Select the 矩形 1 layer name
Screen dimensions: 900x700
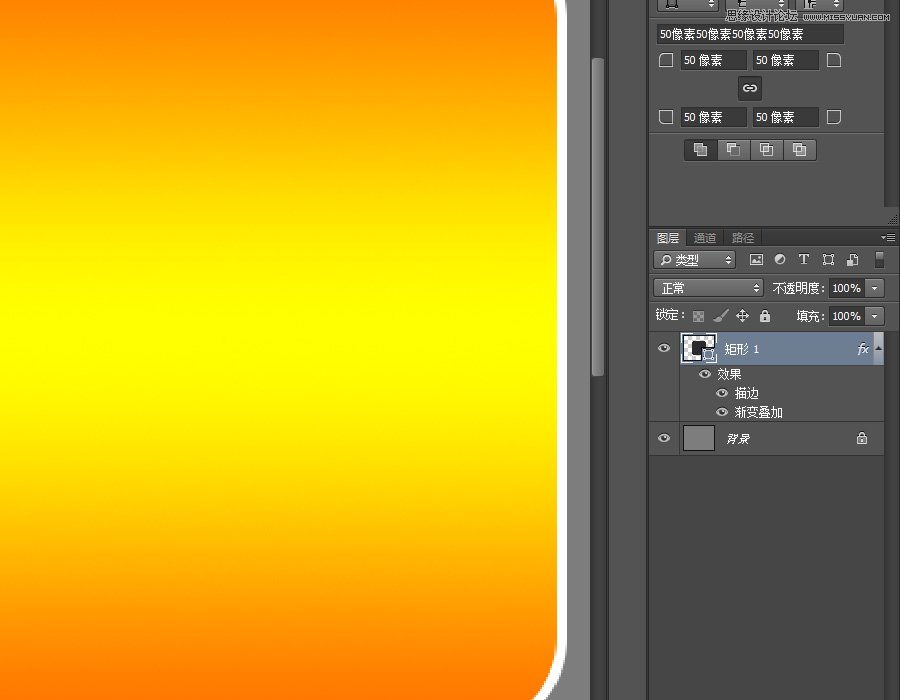pyautogui.click(x=742, y=349)
